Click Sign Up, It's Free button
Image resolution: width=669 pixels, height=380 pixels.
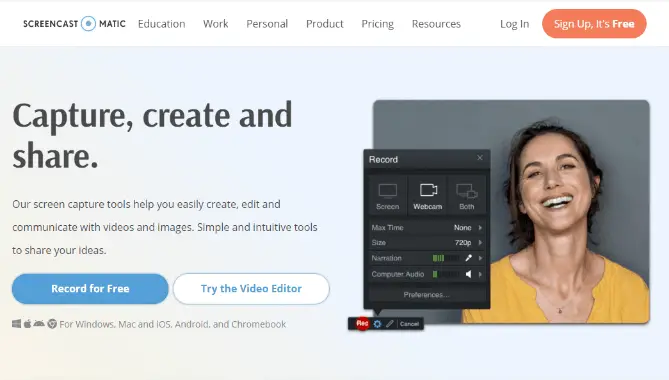[x=594, y=23]
